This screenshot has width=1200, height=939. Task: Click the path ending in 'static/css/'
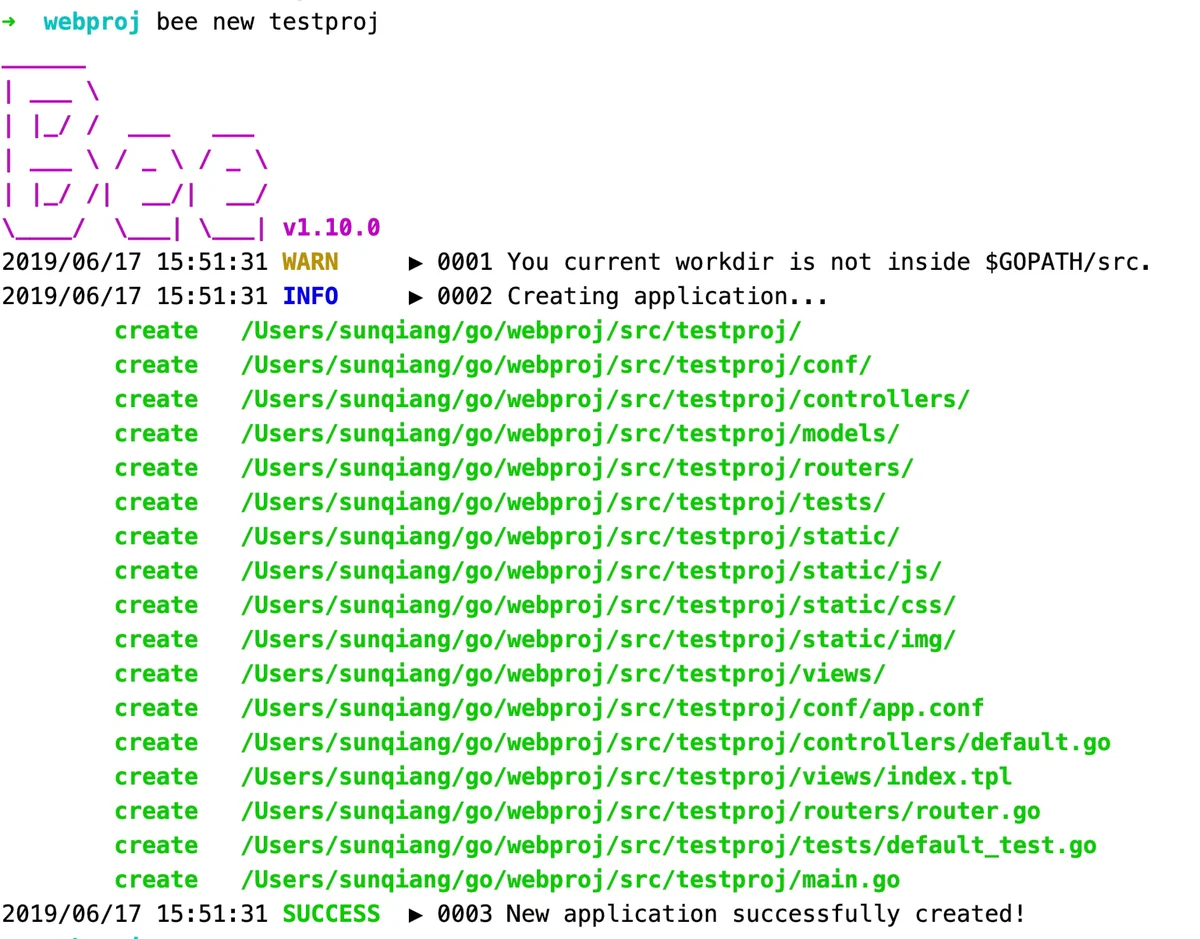pos(598,605)
